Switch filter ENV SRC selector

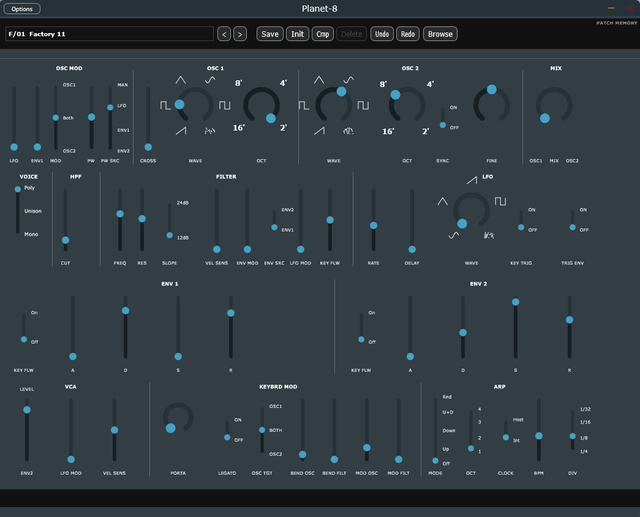click(274, 220)
